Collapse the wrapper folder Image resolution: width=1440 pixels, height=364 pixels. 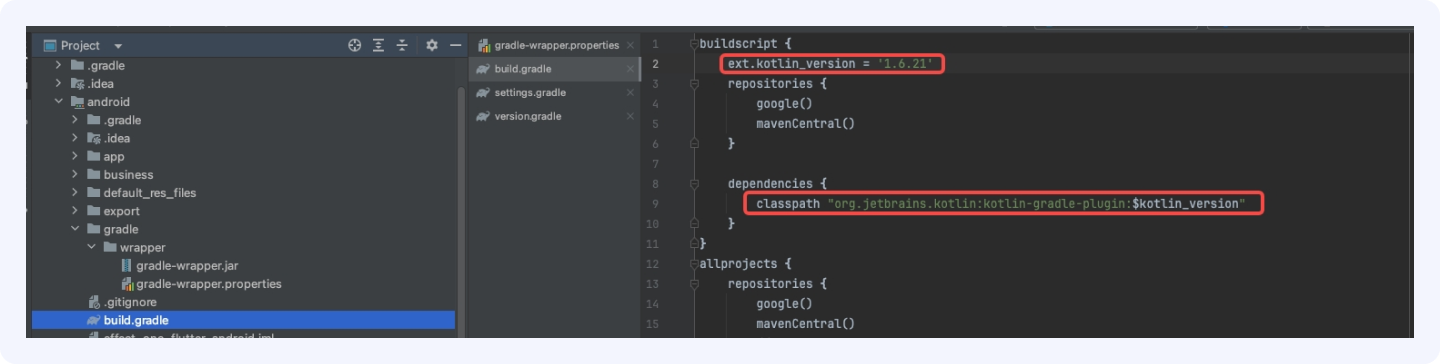92,248
